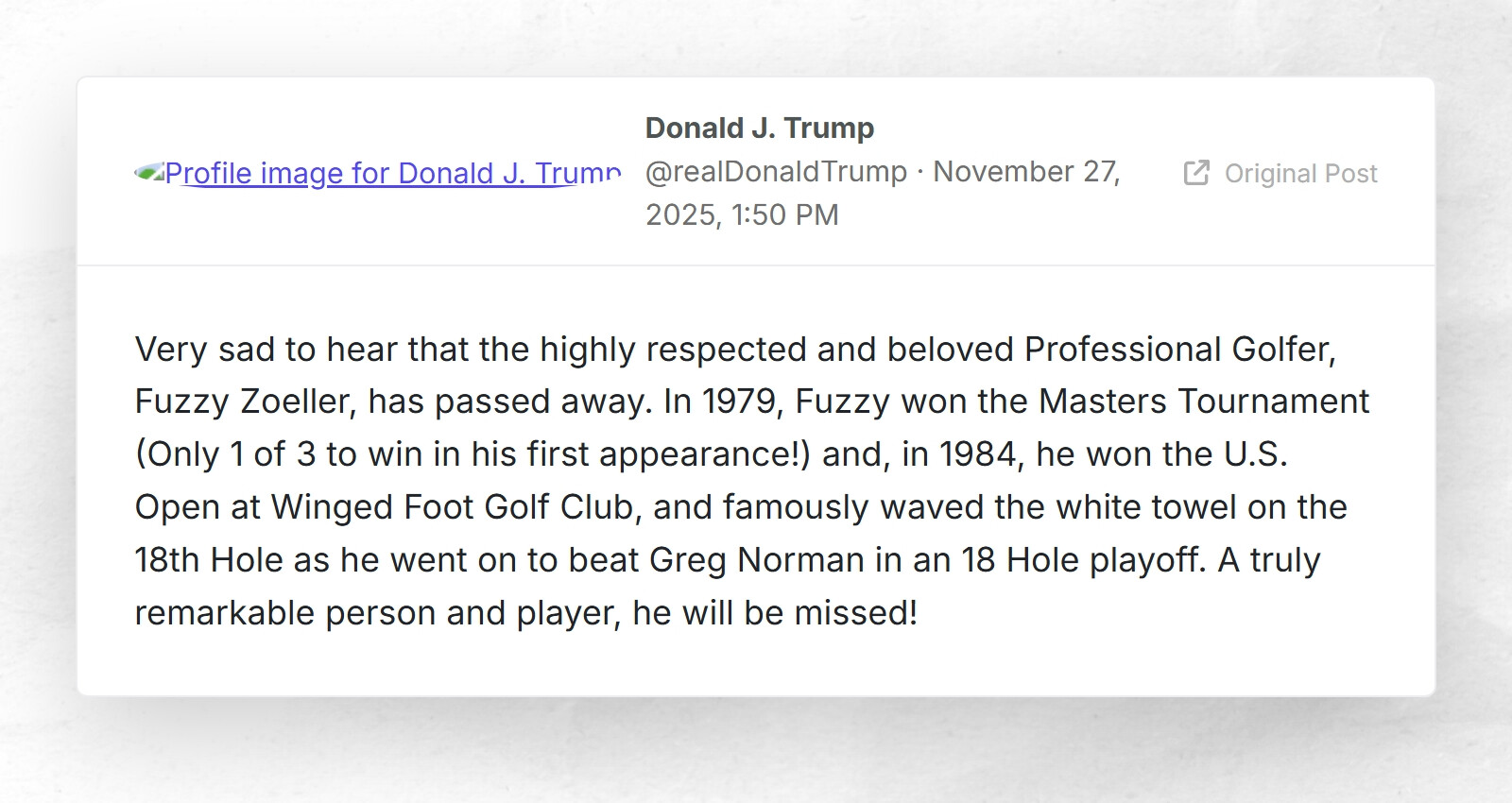The width and height of the screenshot is (1512, 803).
Task: Click the November 27, 2025 date
Action: point(1026,172)
